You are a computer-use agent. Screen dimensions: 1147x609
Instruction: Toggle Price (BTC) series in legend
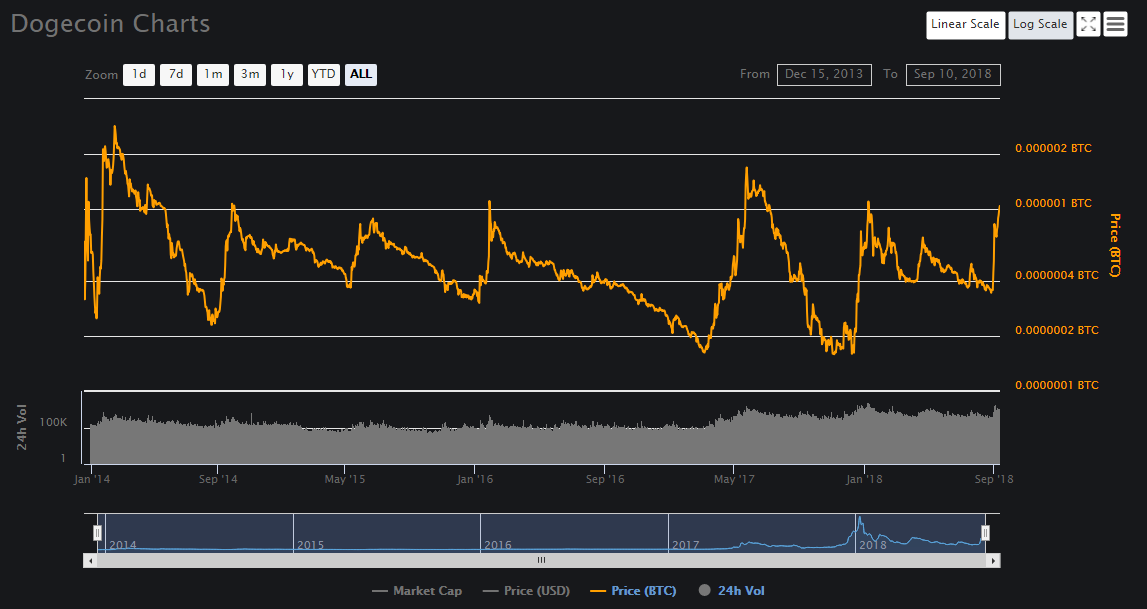pyautogui.click(x=633, y=591)
